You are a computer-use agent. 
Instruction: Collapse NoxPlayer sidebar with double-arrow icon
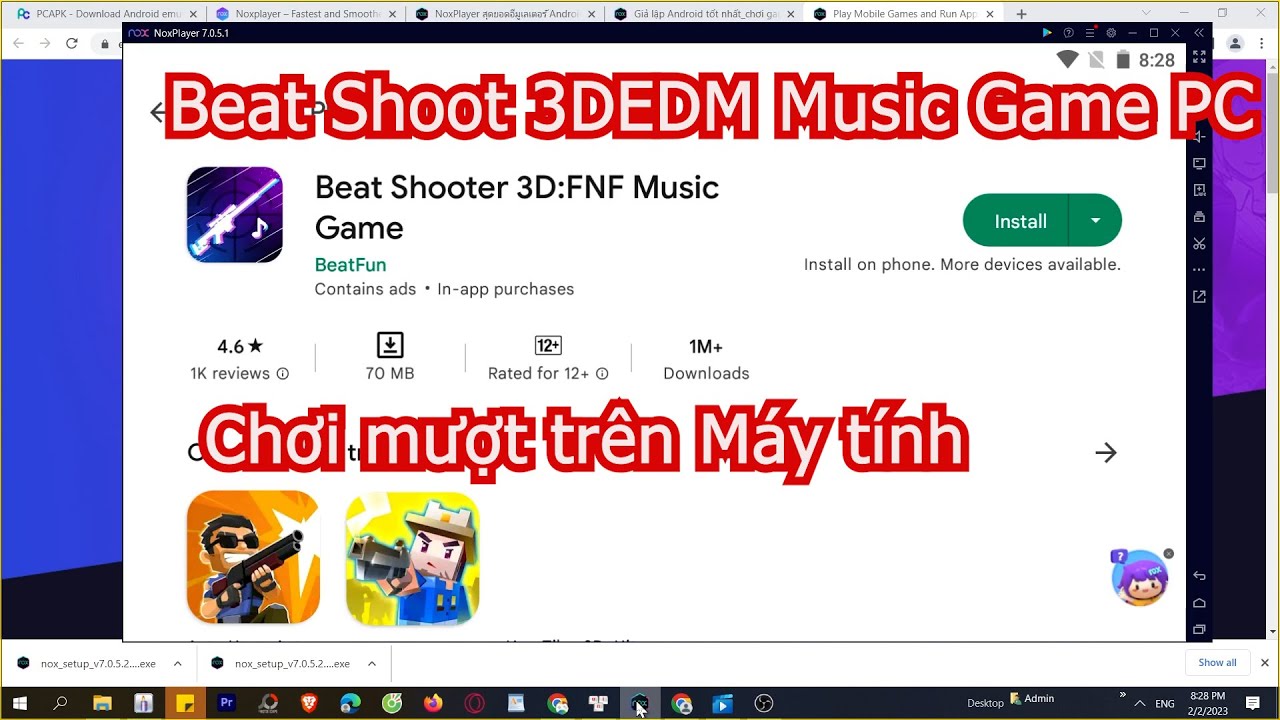point(1199,33)
